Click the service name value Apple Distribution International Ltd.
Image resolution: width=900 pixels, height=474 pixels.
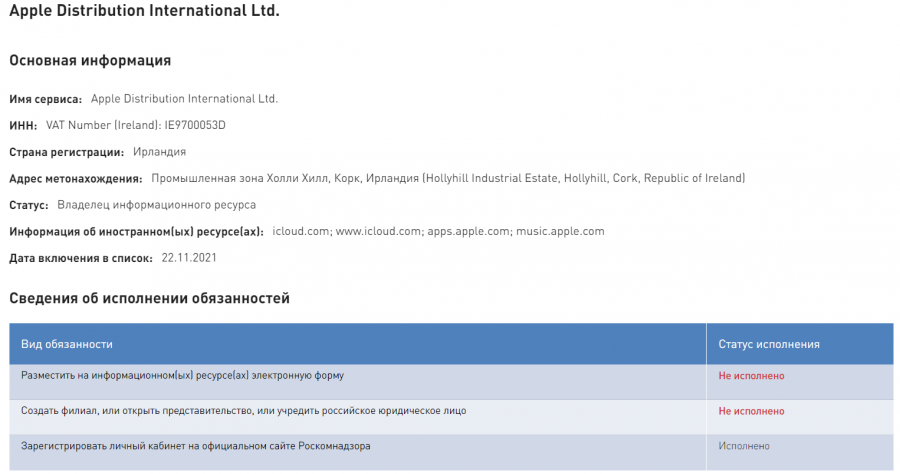(184, 99)
